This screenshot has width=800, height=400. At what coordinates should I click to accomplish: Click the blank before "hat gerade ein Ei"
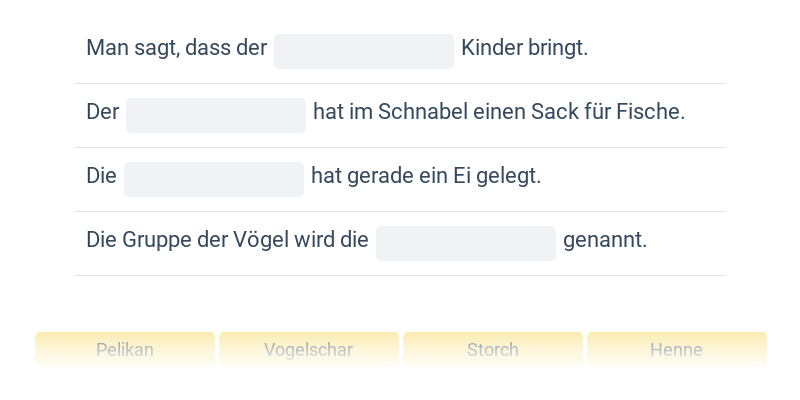pos(214,179)
